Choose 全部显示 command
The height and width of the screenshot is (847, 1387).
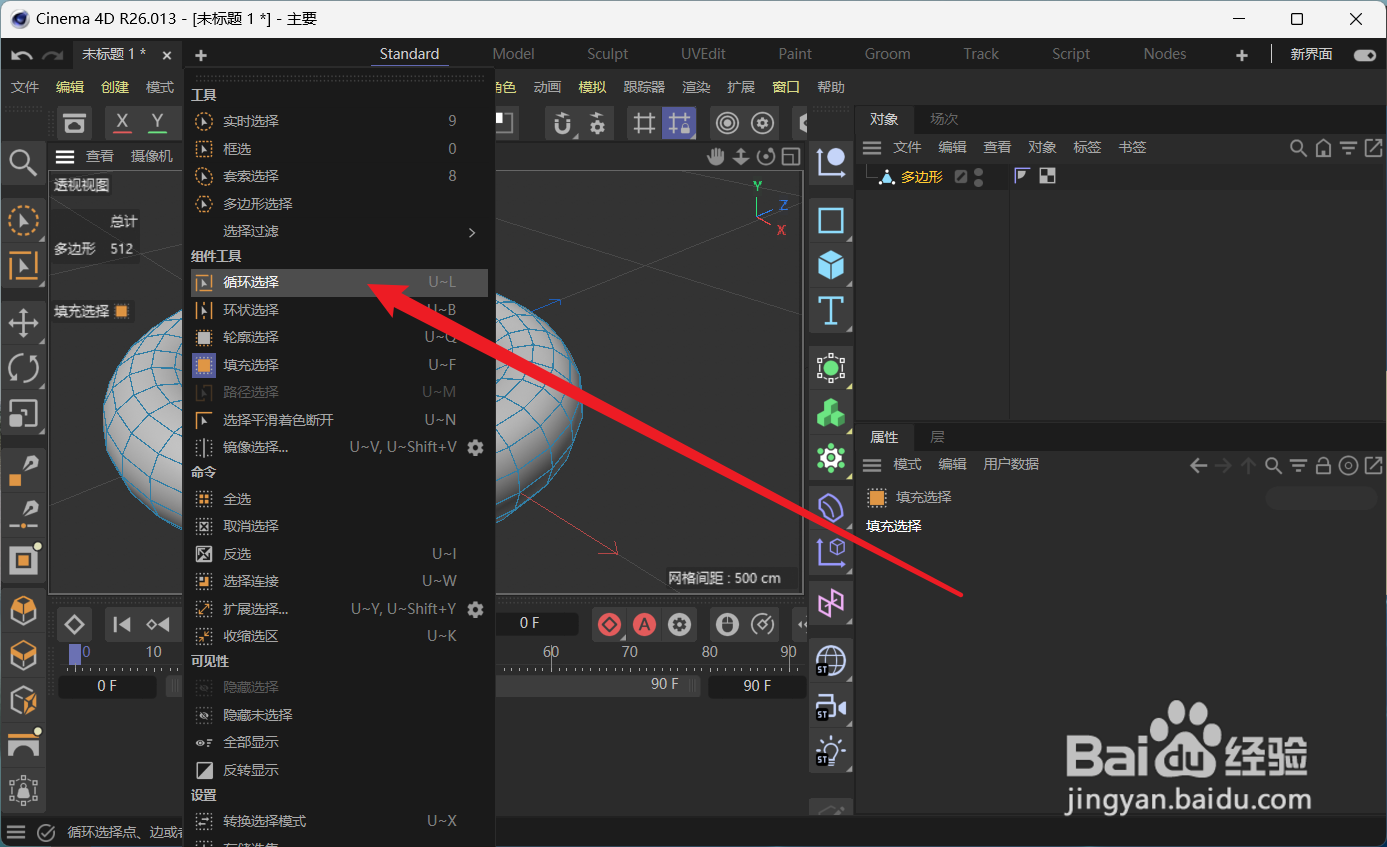pos(339,743)
